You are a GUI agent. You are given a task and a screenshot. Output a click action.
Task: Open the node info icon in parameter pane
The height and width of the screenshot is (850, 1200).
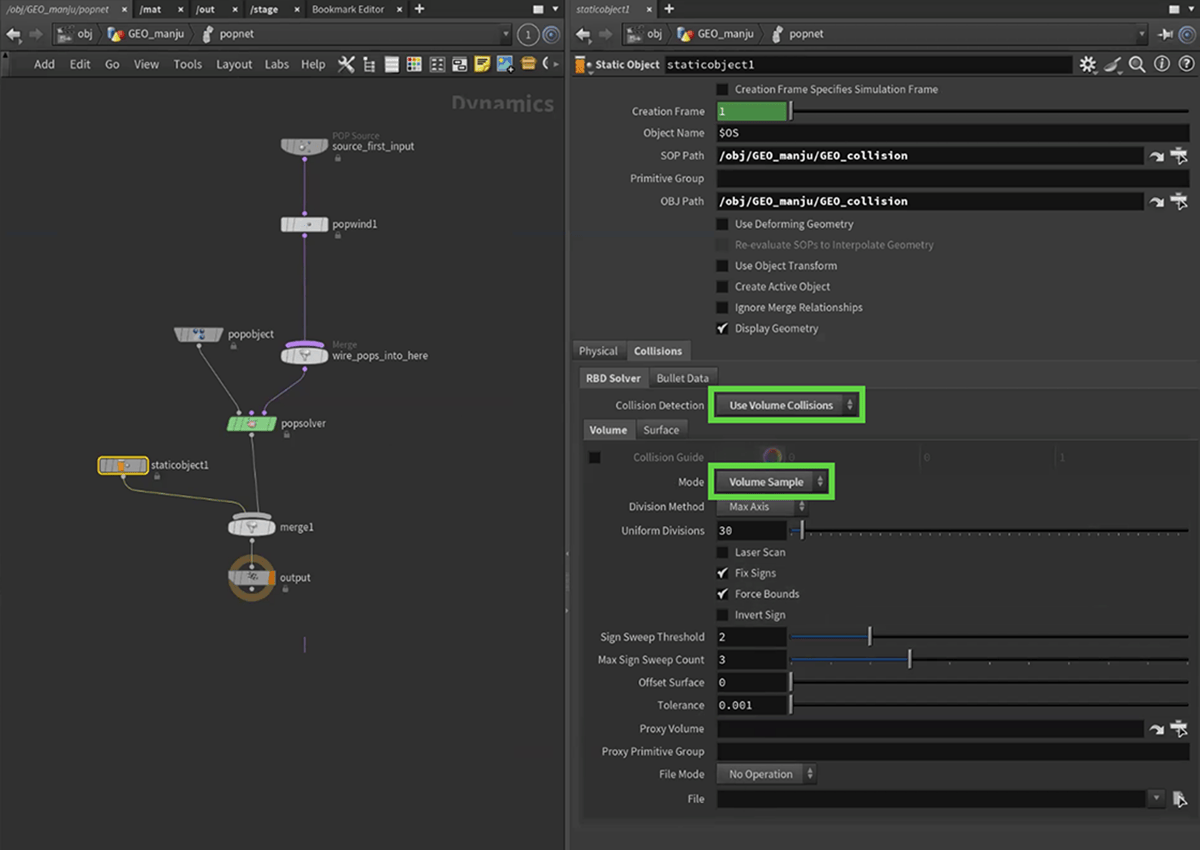pyautogui.click(x=1161, y=64)
